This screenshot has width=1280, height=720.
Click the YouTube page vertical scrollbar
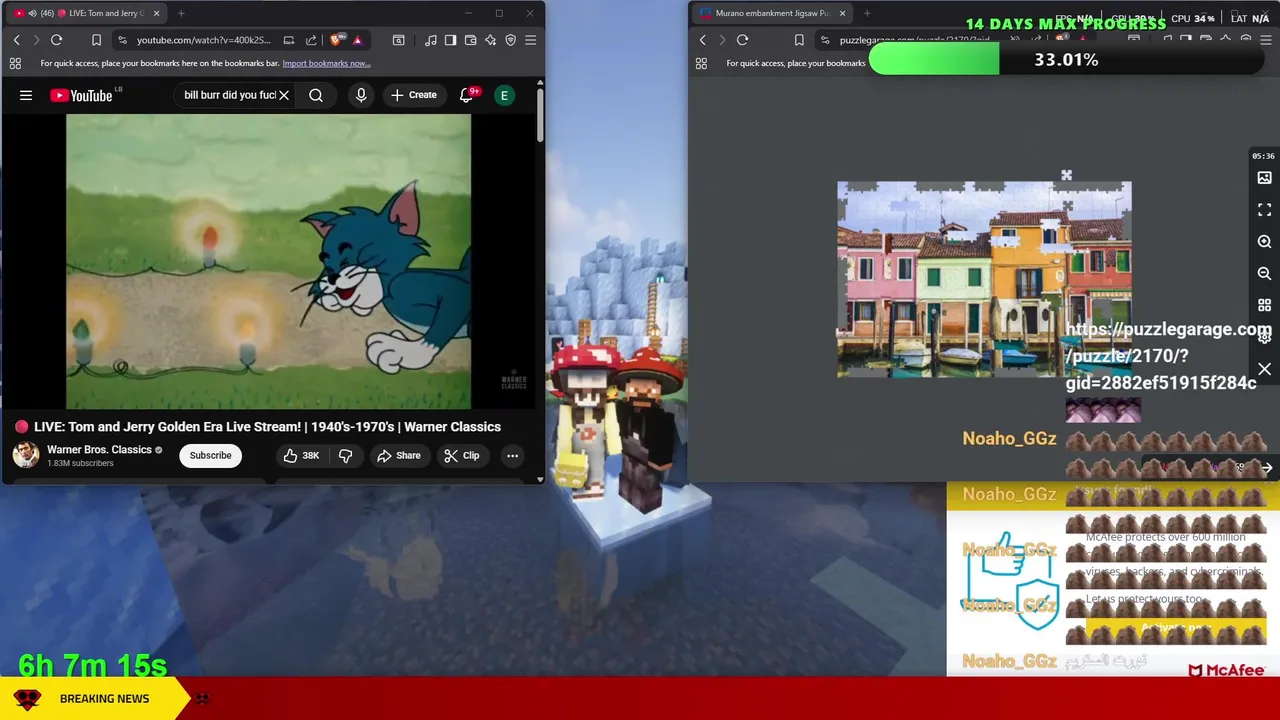(540, 115)
